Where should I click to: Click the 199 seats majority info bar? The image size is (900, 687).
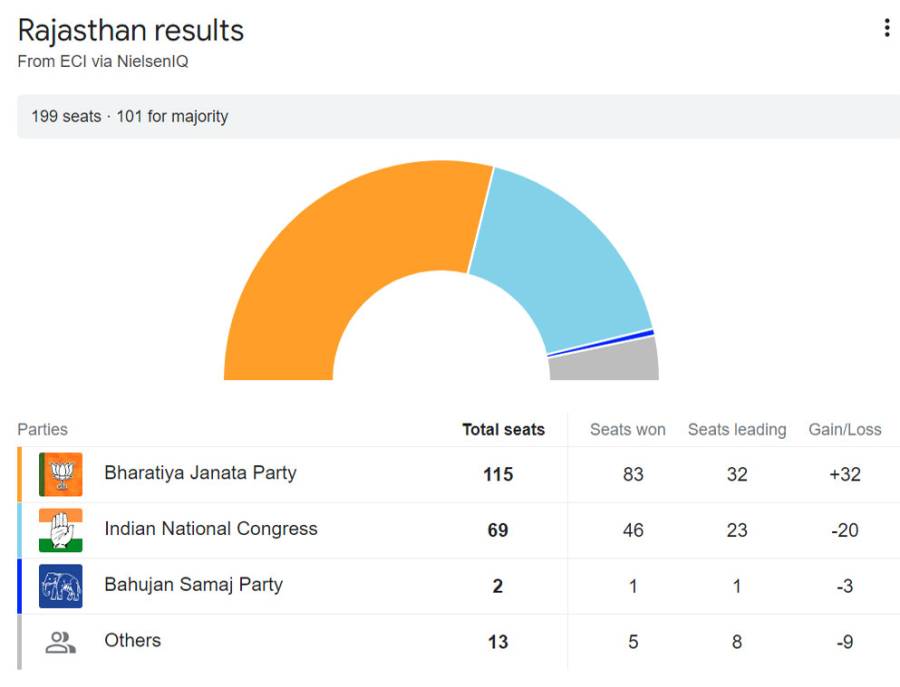click(459, 117)
